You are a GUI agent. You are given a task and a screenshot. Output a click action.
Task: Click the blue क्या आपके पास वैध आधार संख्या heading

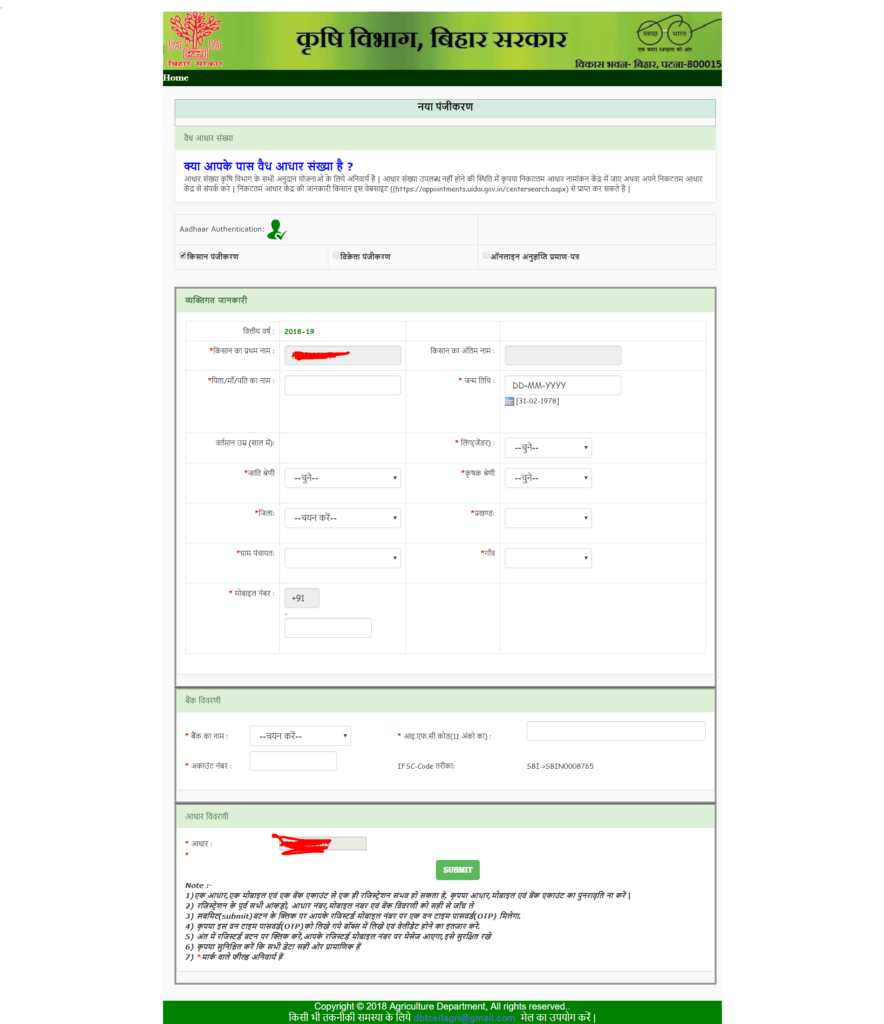click(x=268, y=166)
